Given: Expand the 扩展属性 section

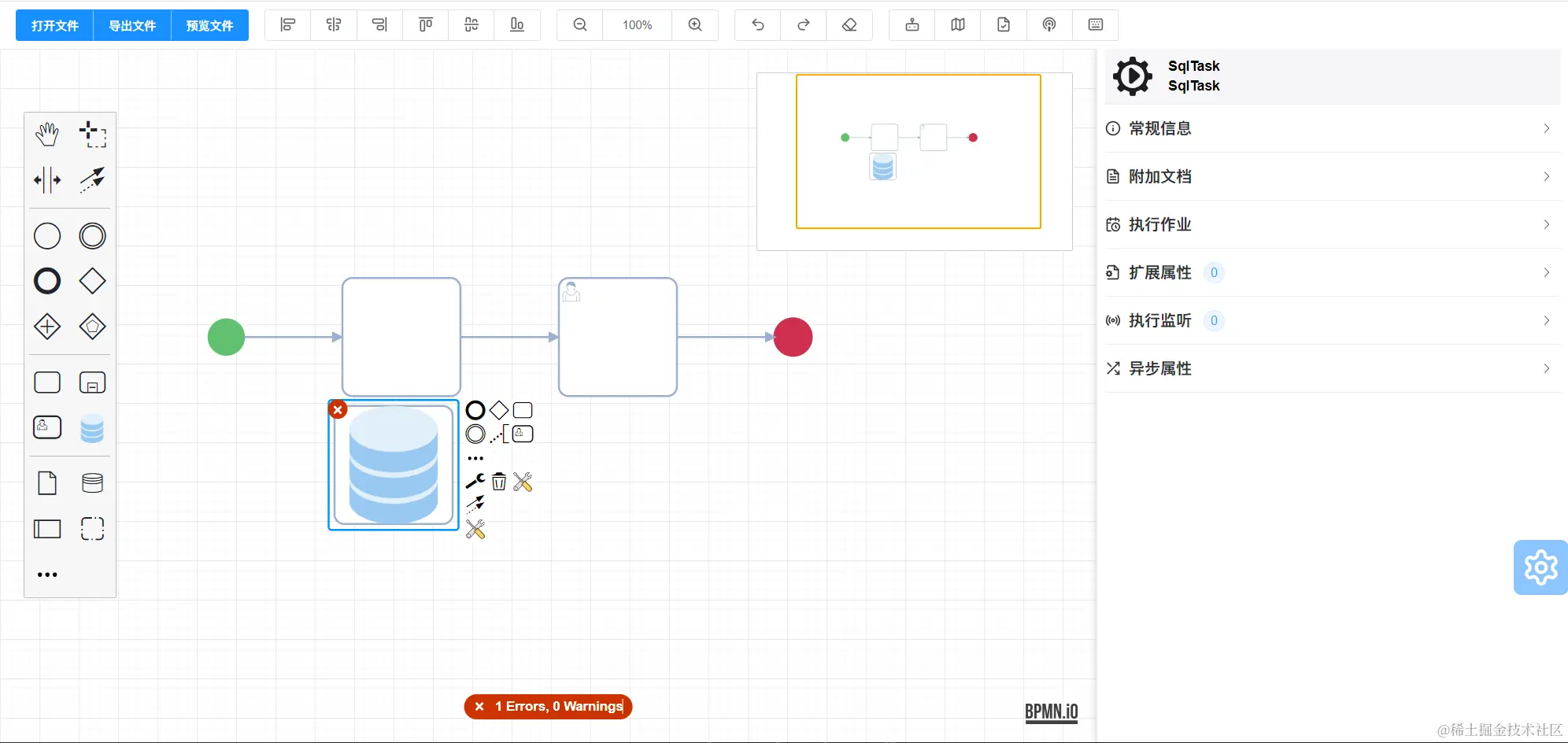Looking at the screenshot, I should (x=1333, y=272).
